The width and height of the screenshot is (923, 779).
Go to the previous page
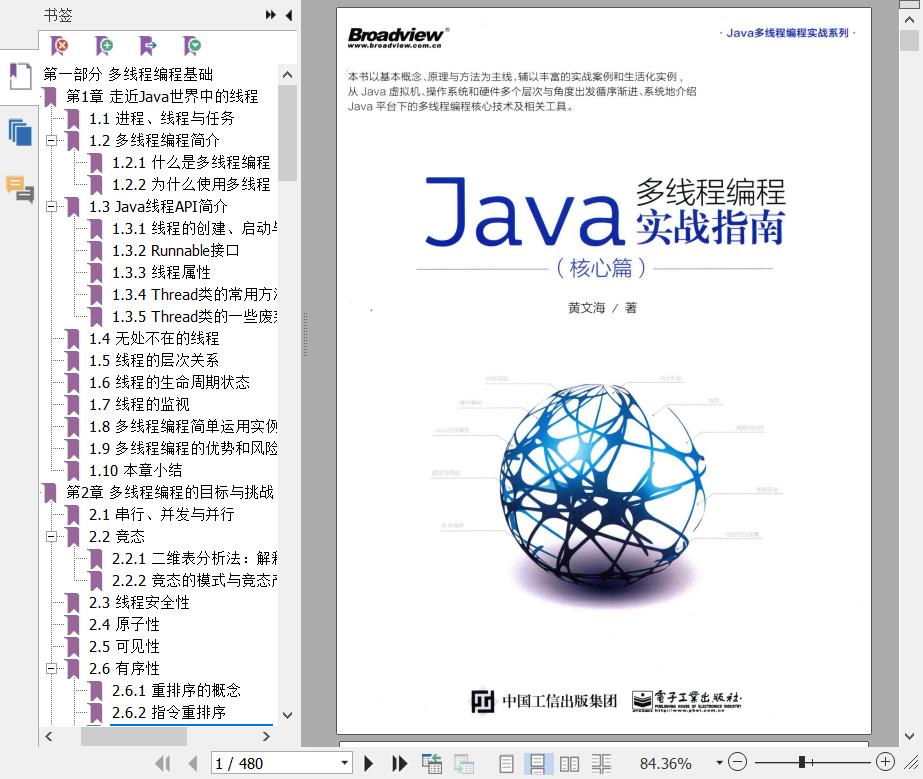pyautogui.click(x=192, y=764)
